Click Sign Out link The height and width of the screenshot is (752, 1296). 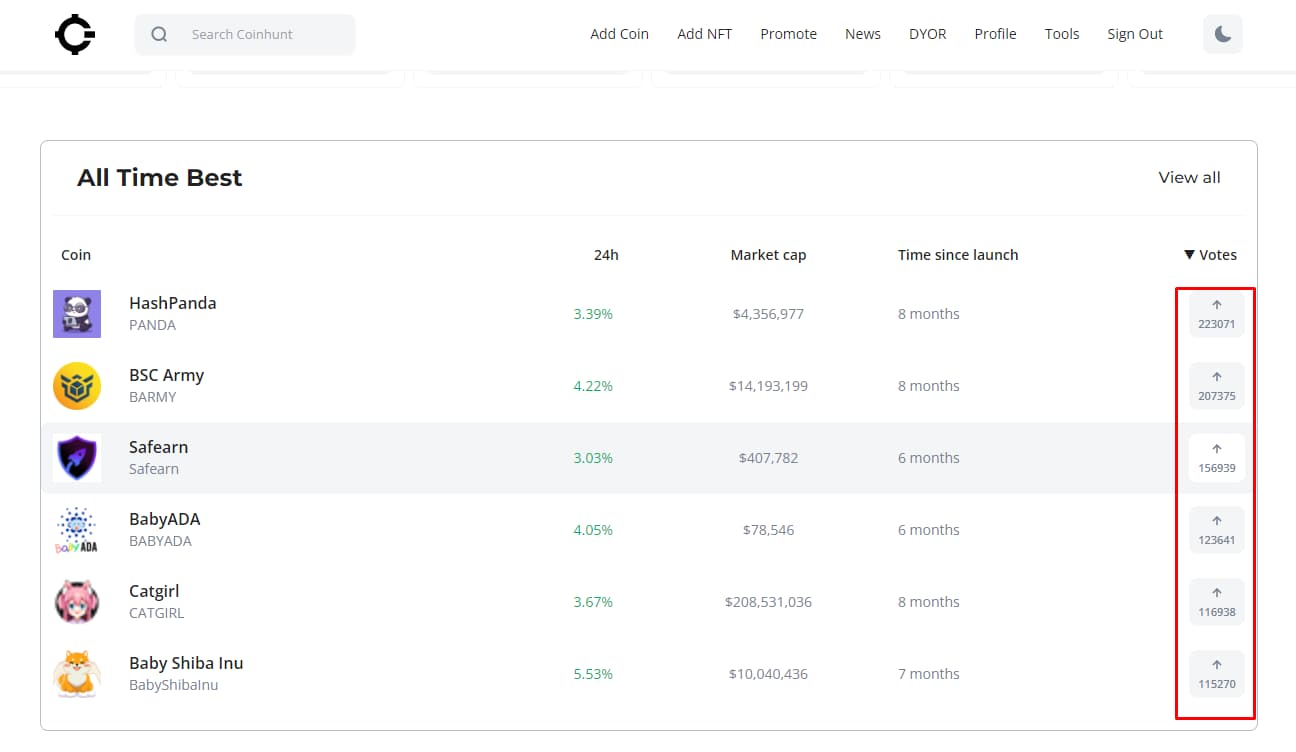click(1135, 34)
